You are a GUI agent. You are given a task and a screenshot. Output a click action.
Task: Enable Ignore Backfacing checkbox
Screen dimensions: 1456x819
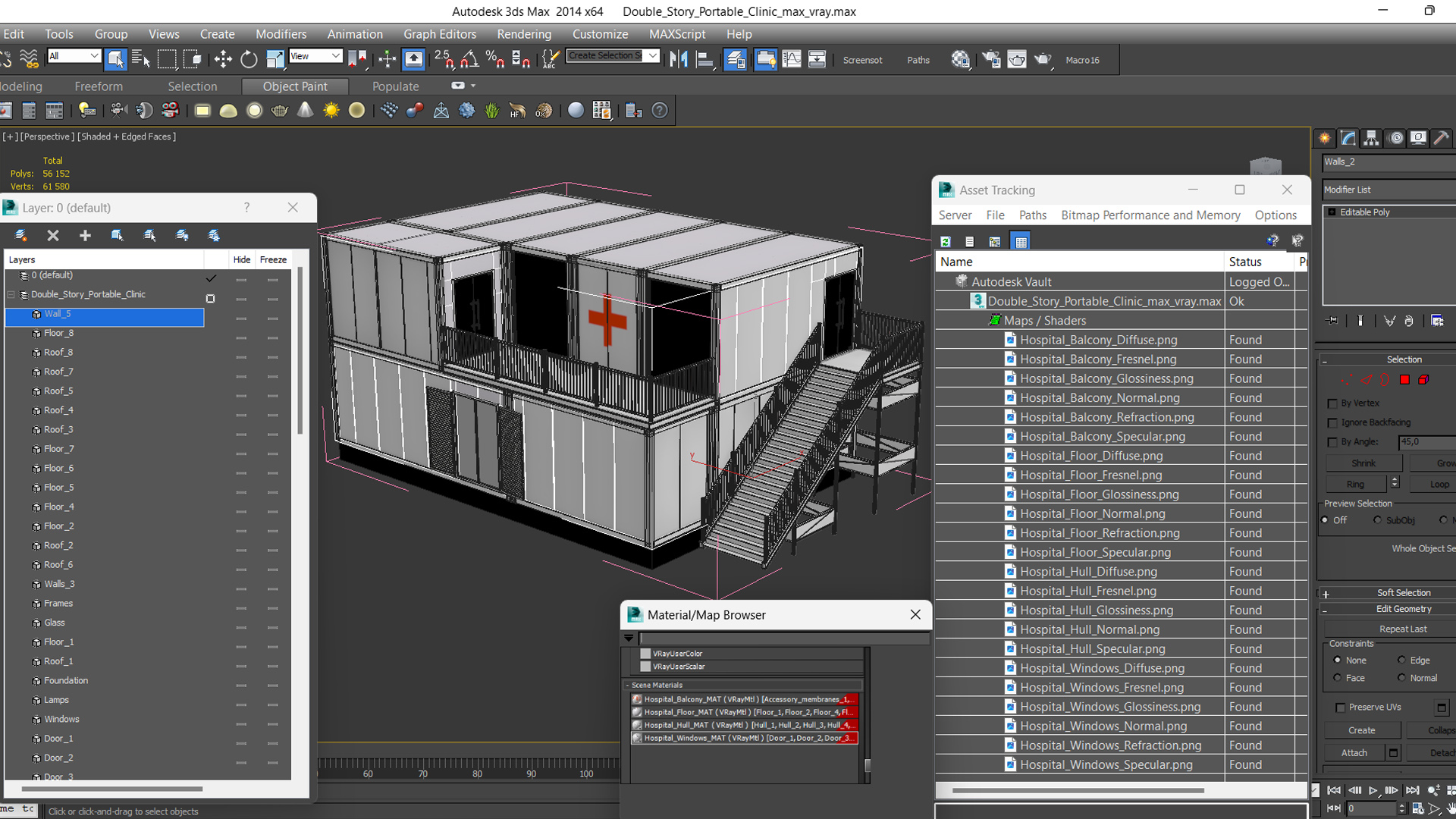[1332, 423]
